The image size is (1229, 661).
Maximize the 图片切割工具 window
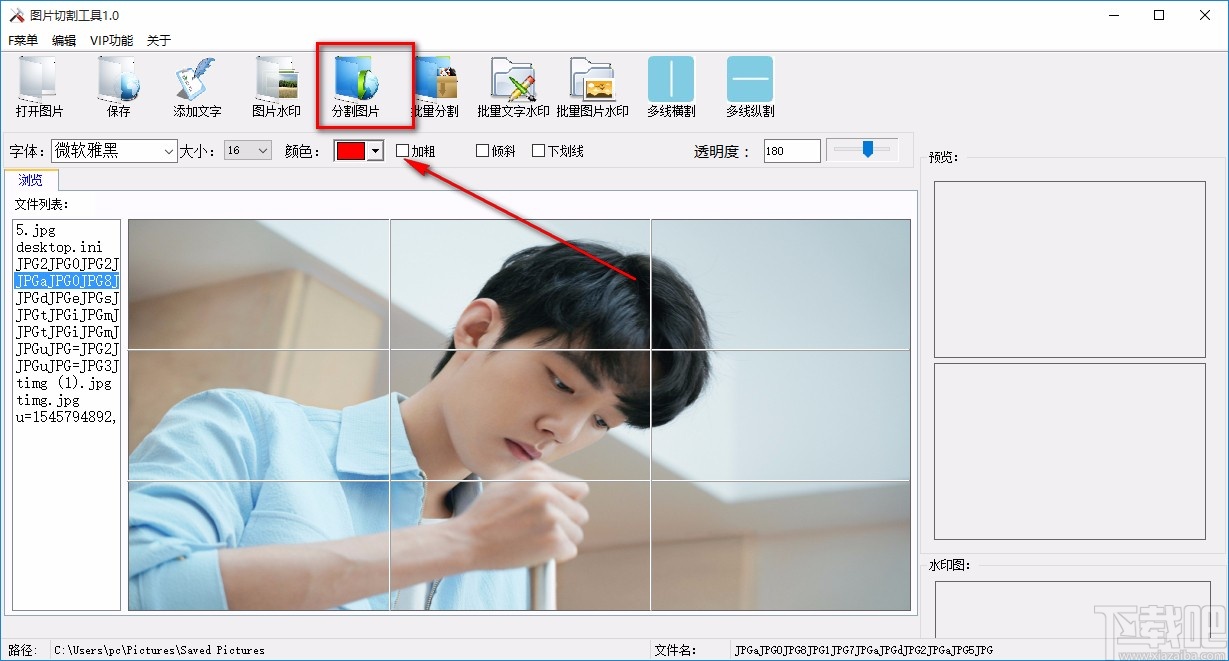tap(1159, 15)
